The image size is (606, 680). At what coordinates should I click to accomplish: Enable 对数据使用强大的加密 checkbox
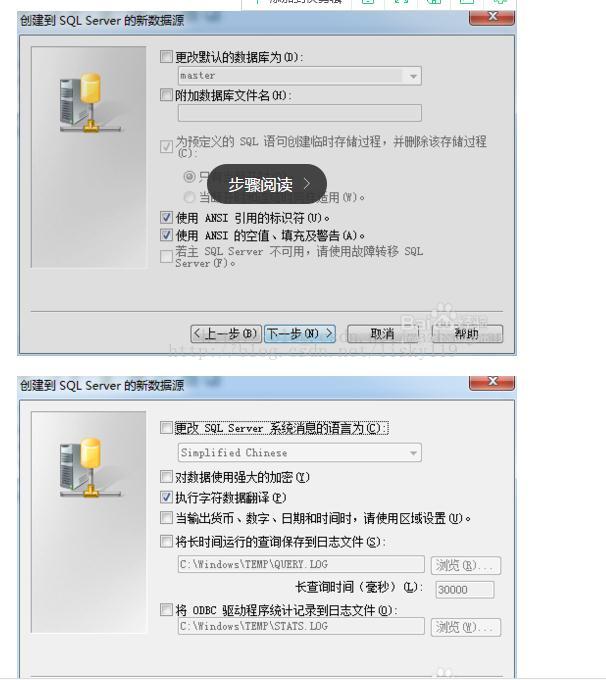pos(166,477)
